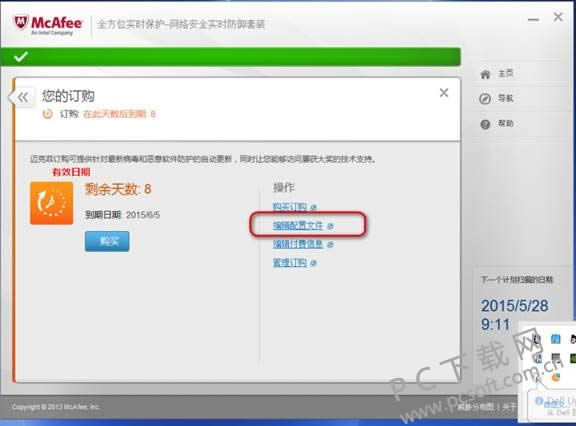Screen dimensions: 576x426
Task: Click the 关于 link in footer
Action: pos(509,407)
